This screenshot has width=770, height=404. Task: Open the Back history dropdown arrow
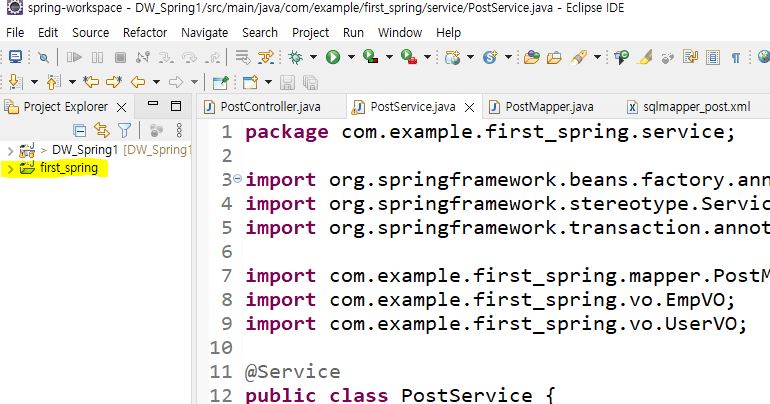pyautogui.click(x=156, y=82)
